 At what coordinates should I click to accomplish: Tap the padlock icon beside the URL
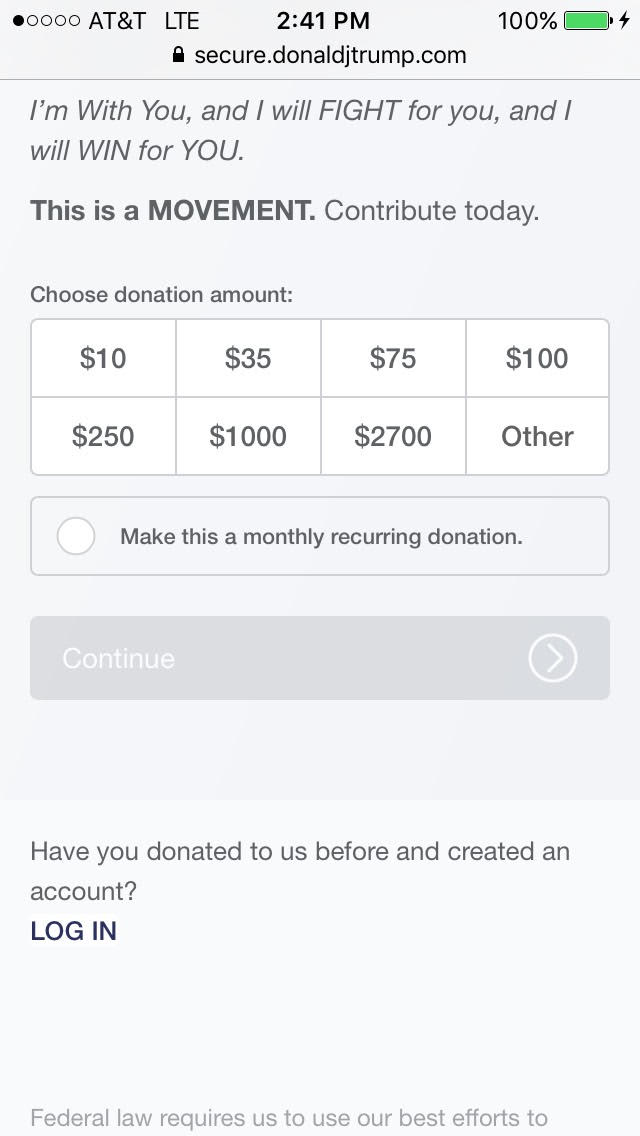[179, 55]
